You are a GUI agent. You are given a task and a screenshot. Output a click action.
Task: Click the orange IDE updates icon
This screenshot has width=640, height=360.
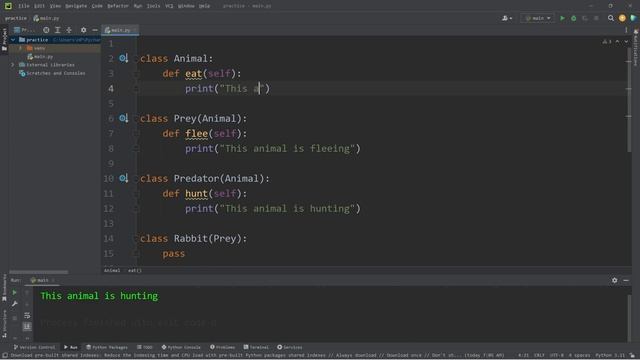(622, 18)
